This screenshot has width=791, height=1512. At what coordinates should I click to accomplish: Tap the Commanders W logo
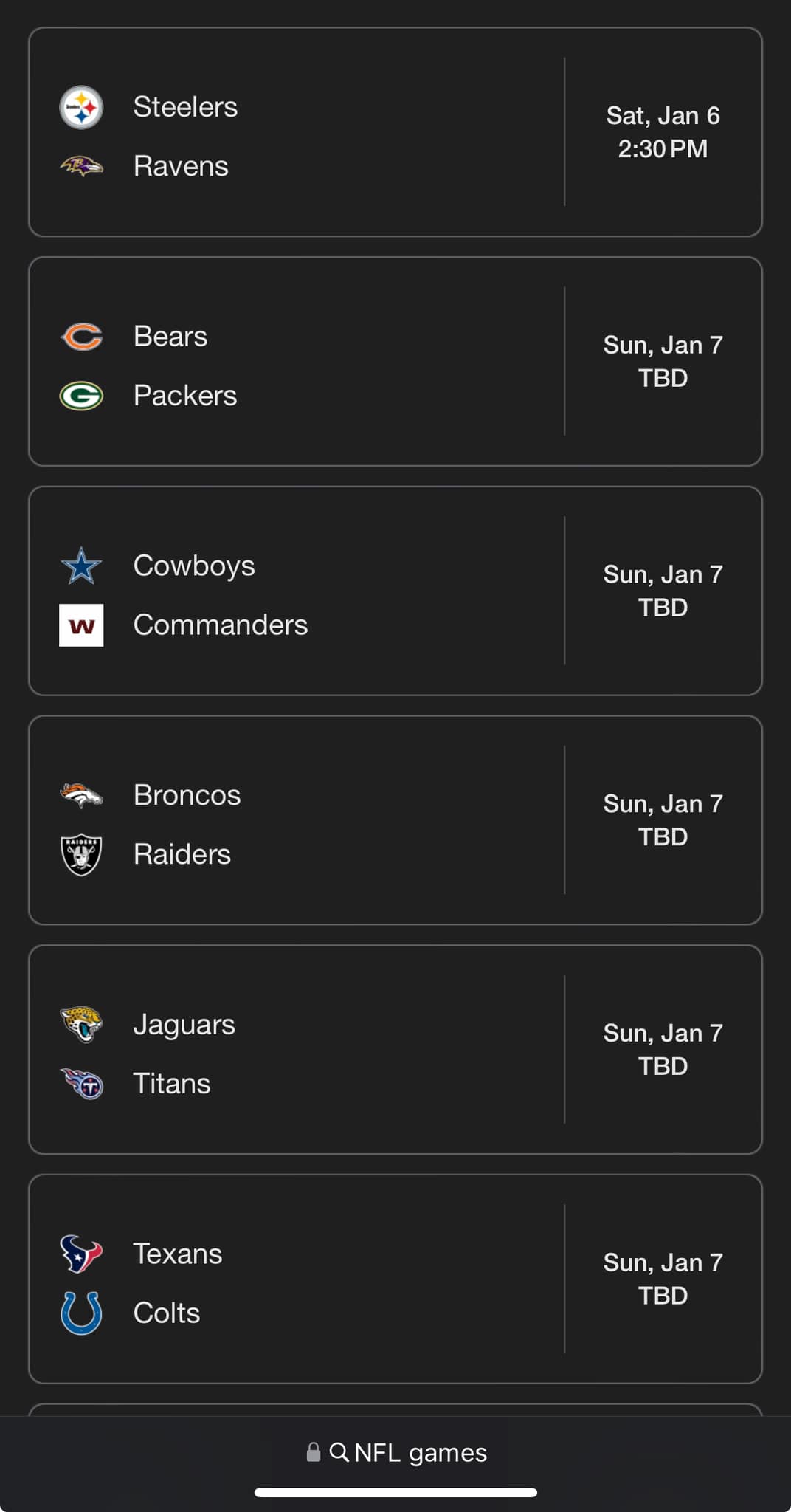(81, 625)
